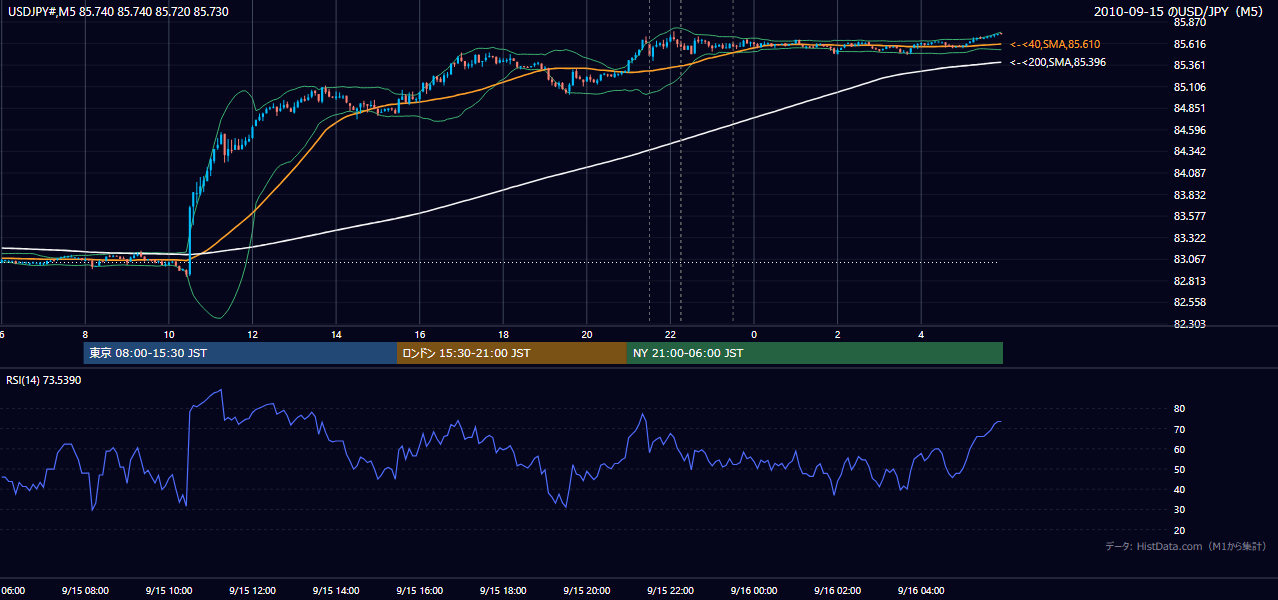Click price axis value 85.616

tap(1189, 44)
